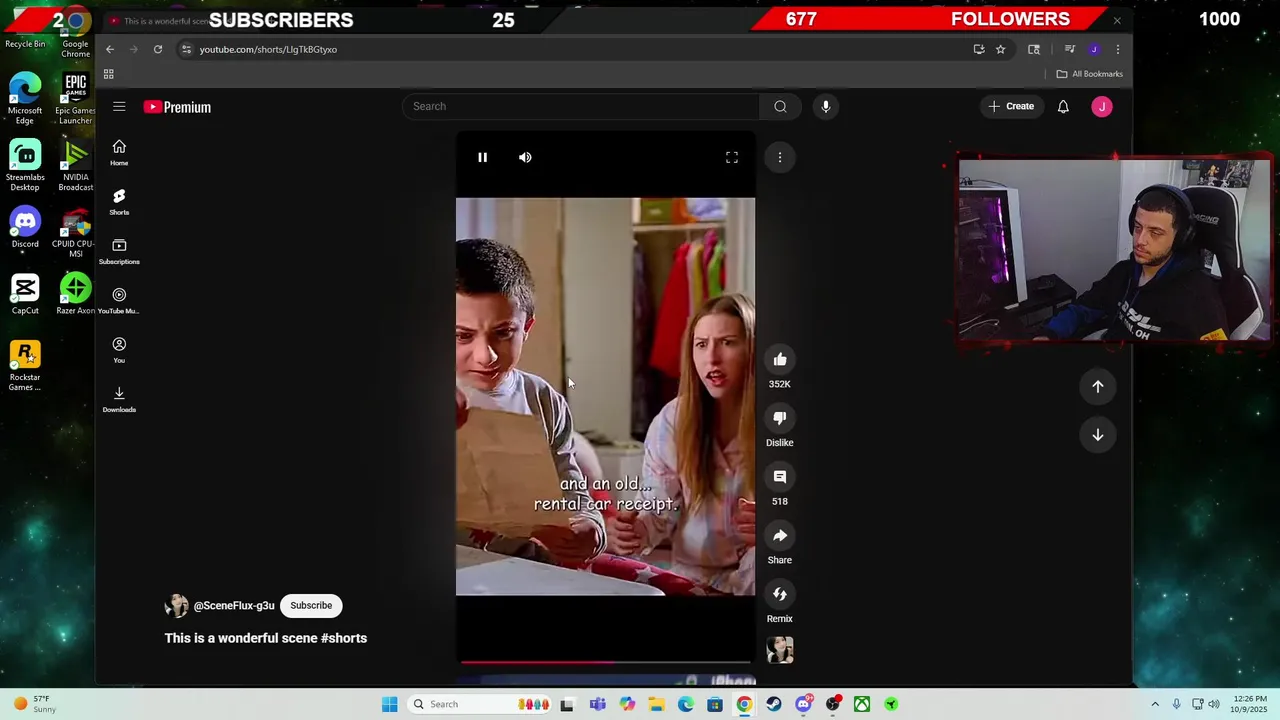The height and width of the screenshot is (720, 1280).
Task: Open the Chrome apps grid shortcut
Action: click(109, 74)
